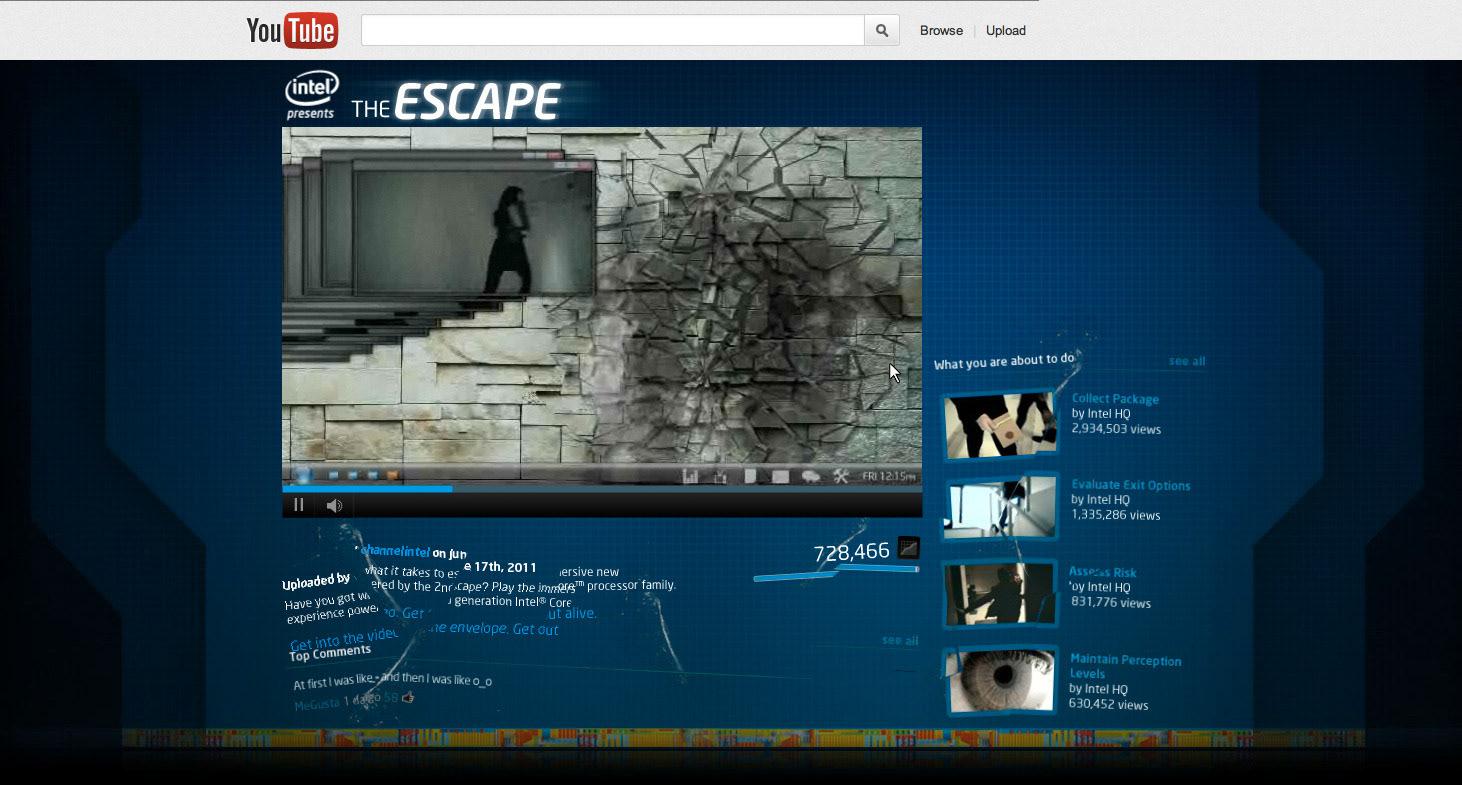Click "see all" for Top Comments
Viewport: 1462px width, 785px height.
pos(900,640)
